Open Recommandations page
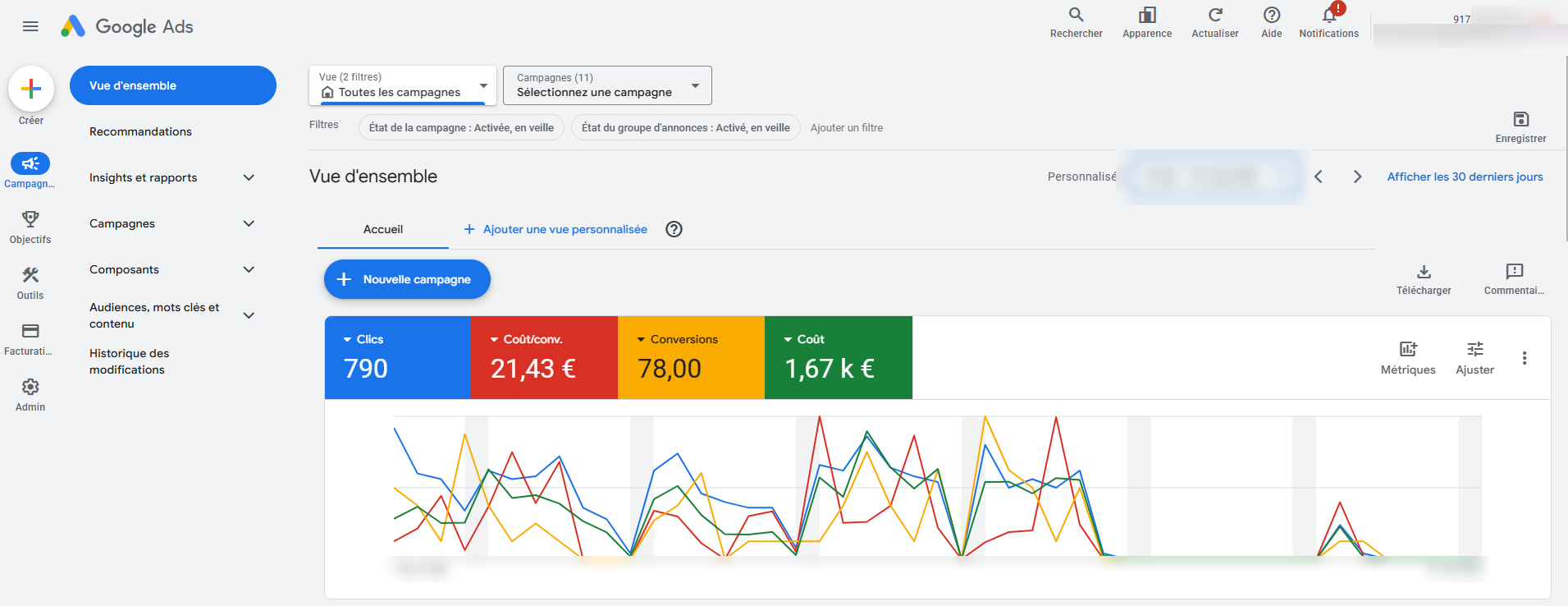 (x=140, y=131)
